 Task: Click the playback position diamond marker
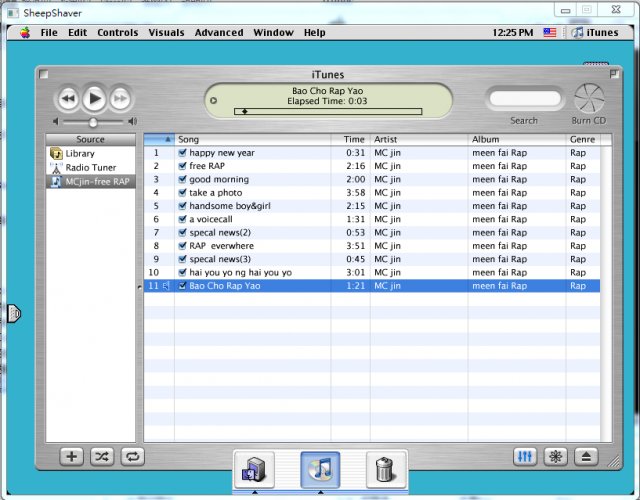click(244, 111)
